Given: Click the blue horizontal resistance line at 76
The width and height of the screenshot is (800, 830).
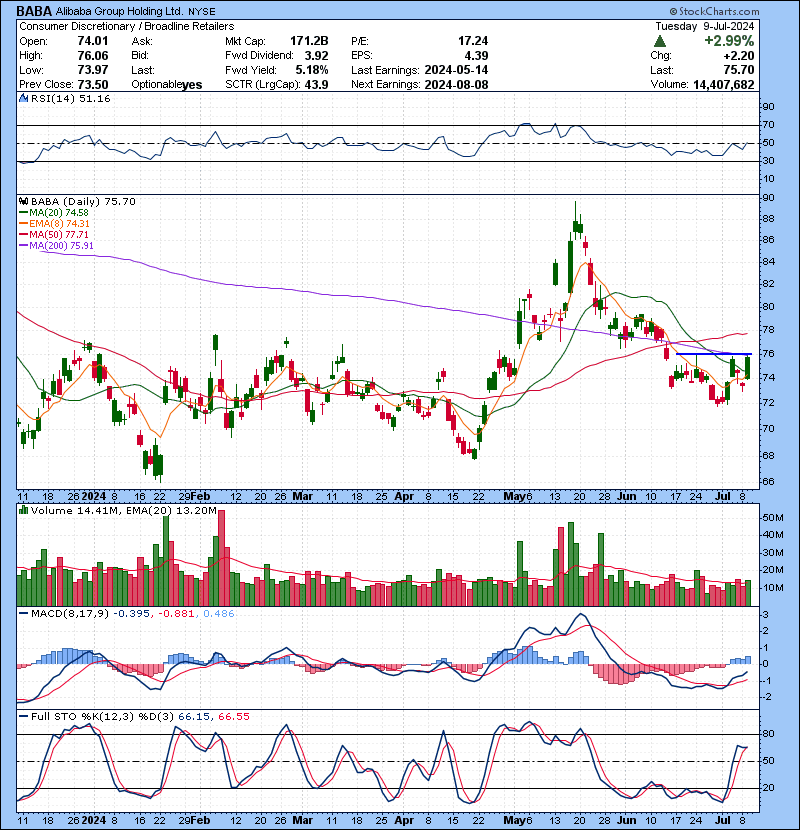Looking at the screenshot, I should [x=714, y=354].
